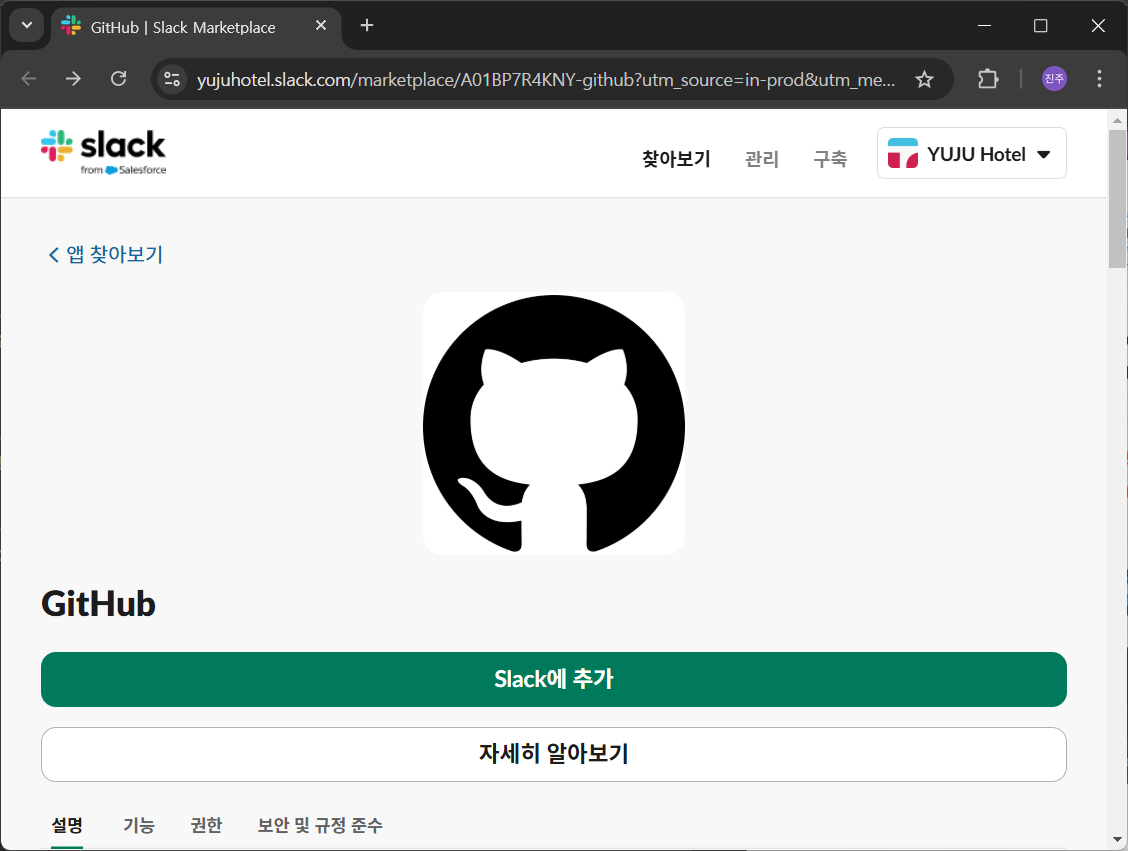The image size is (1128, 851).
Task: Click the 자세히 알아보기 button
Action: point(553,754)
